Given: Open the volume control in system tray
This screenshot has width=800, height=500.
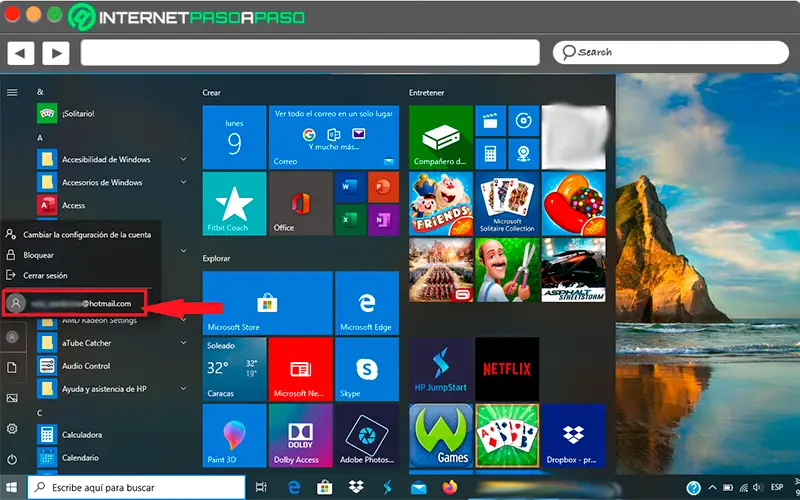Looking at the screenshot, I should pyautogui.click(x=758, y=488).
